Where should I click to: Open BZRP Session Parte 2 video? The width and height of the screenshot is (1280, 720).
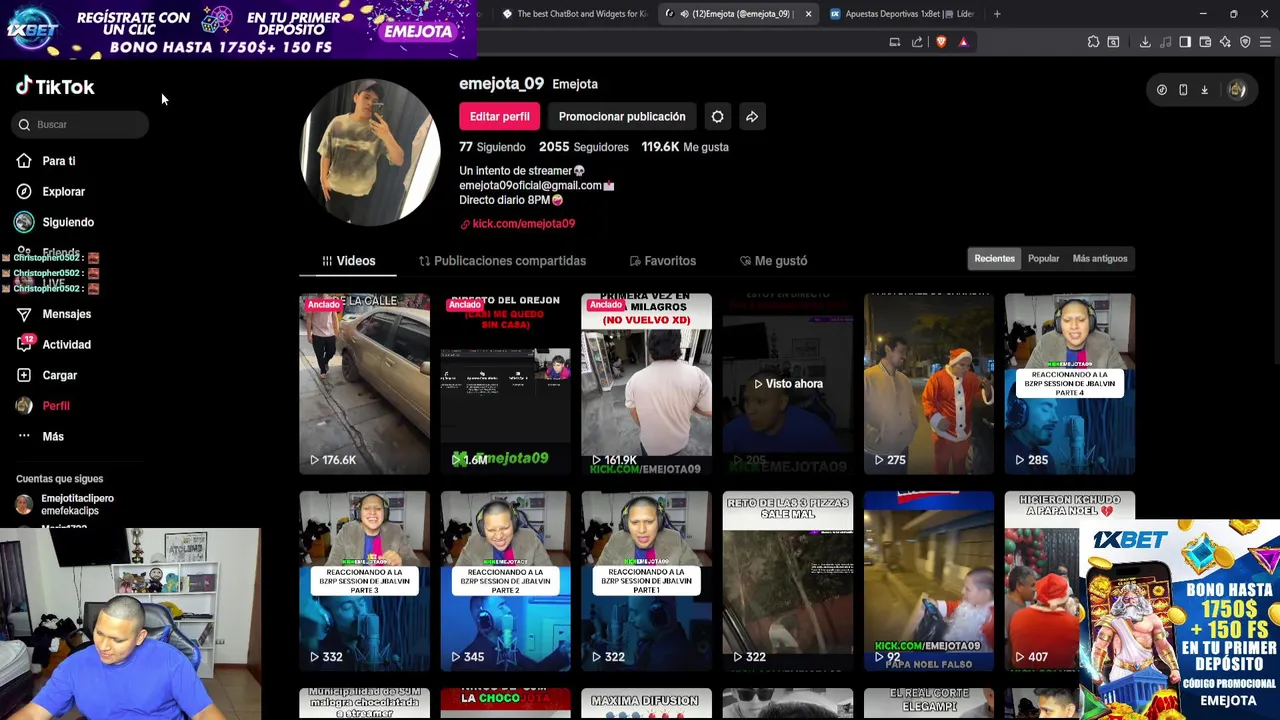coord(505,580)
